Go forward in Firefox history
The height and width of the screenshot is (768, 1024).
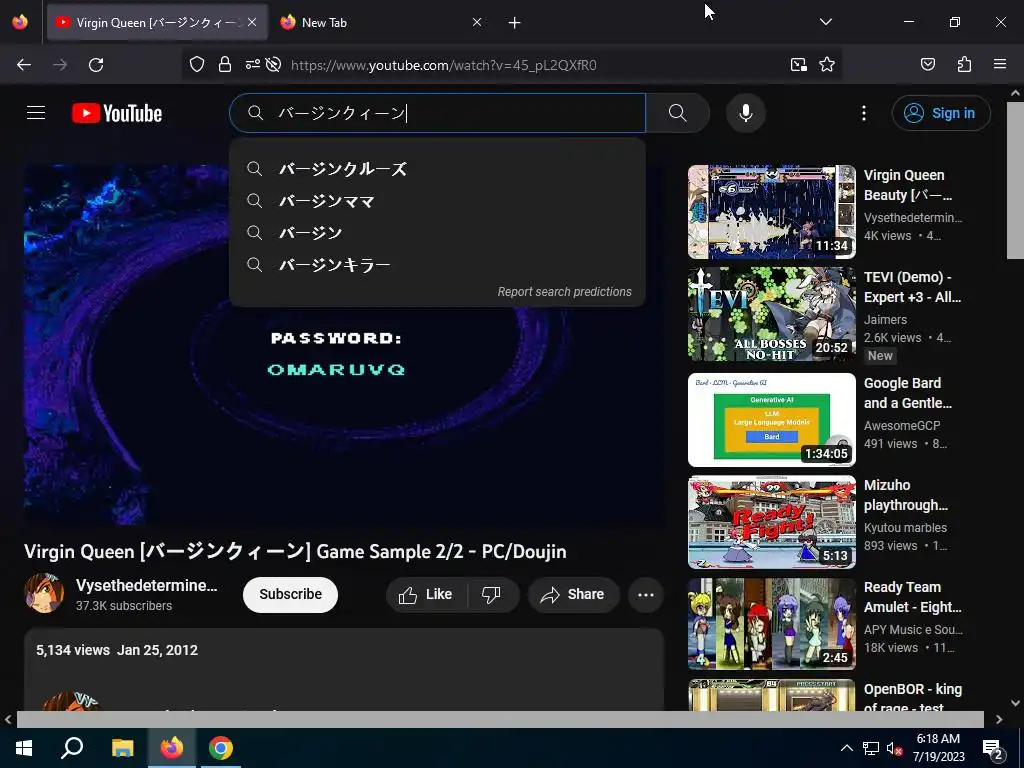tap(60, 65)
